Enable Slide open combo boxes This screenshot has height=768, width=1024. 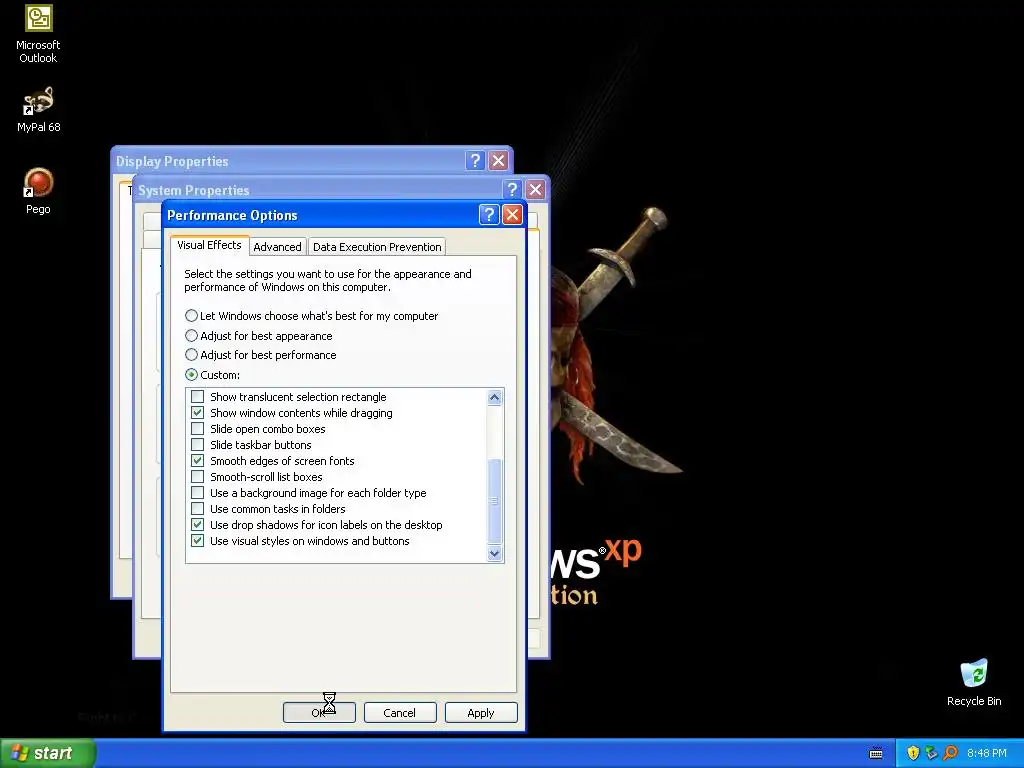click(197, 428)
